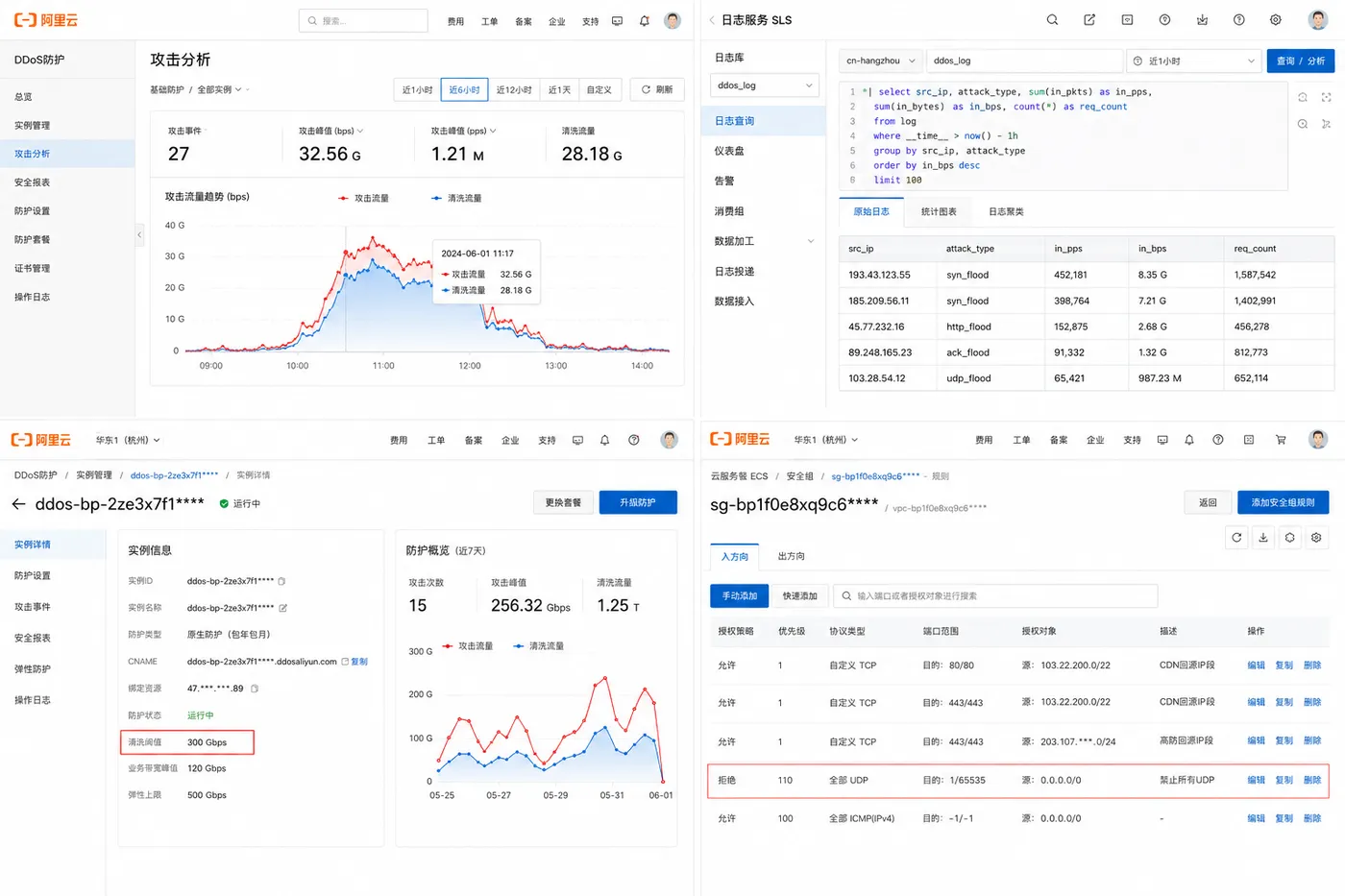Click refresh icon above security group rules
Viewport: 1345px width, 896px height.
click(1236, 538)
